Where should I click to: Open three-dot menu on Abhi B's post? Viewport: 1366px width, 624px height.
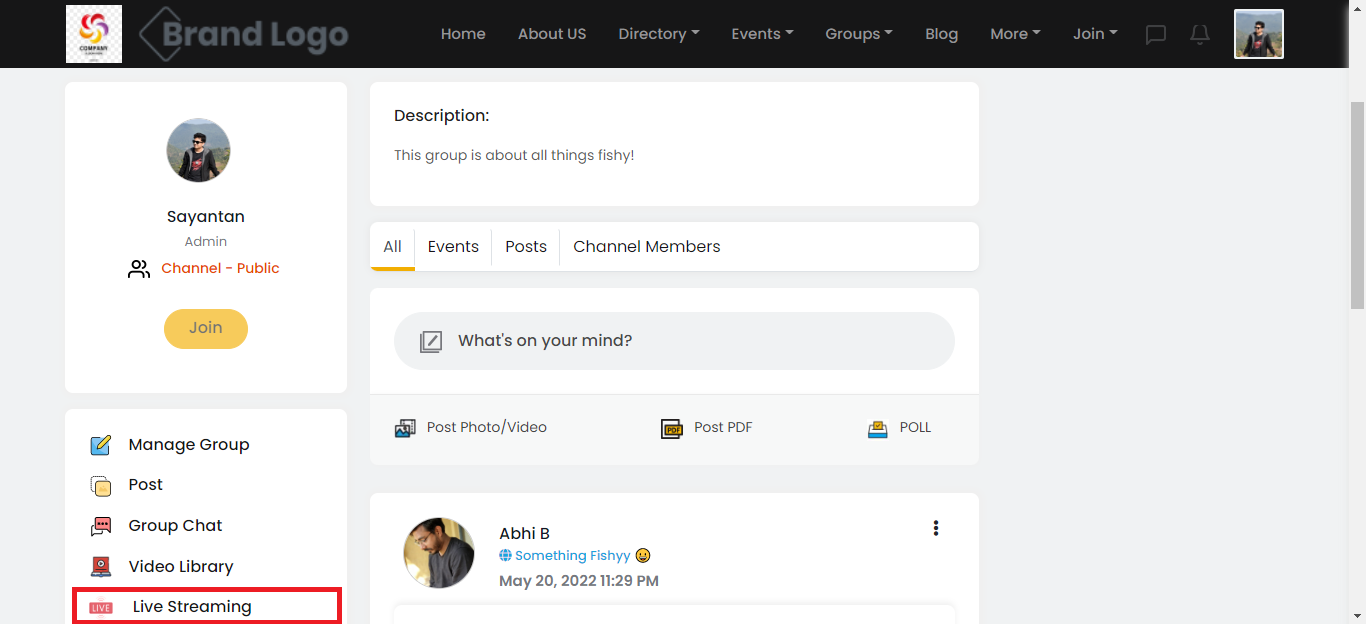click(936, 528)
